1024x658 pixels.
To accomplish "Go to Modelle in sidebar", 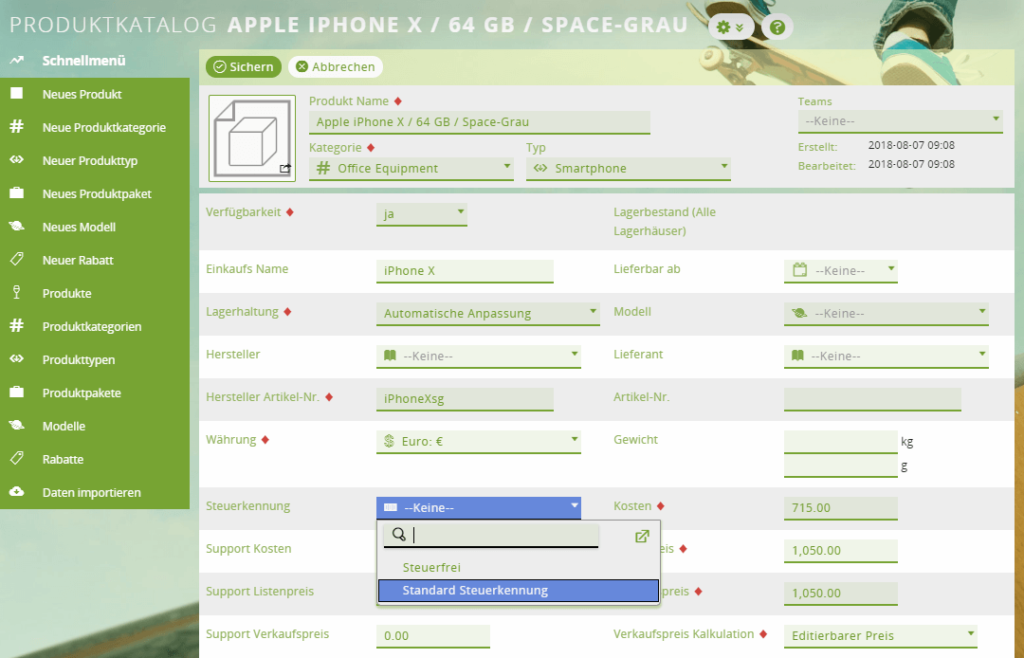I will coord(64,426).
